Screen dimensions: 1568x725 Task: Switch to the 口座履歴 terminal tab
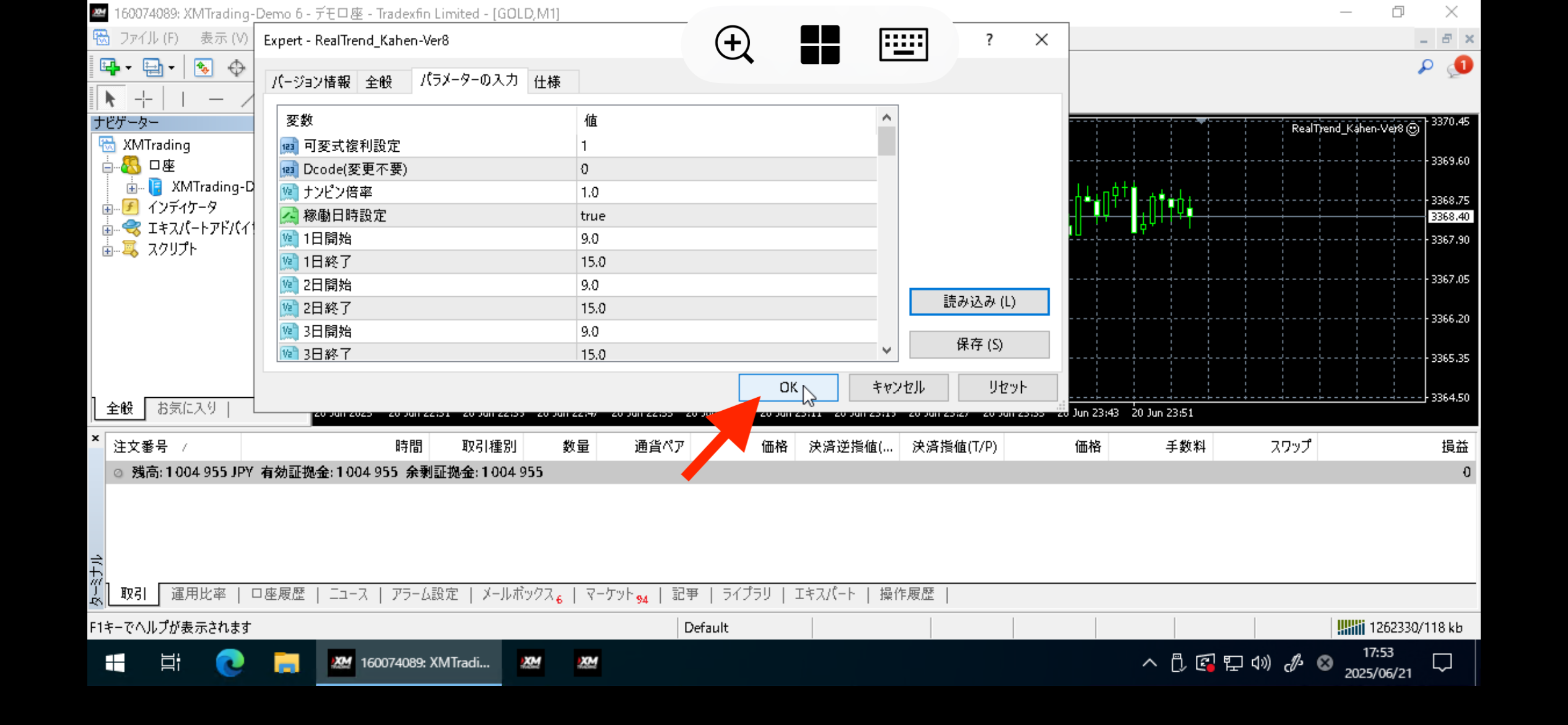tap(278, 594)
